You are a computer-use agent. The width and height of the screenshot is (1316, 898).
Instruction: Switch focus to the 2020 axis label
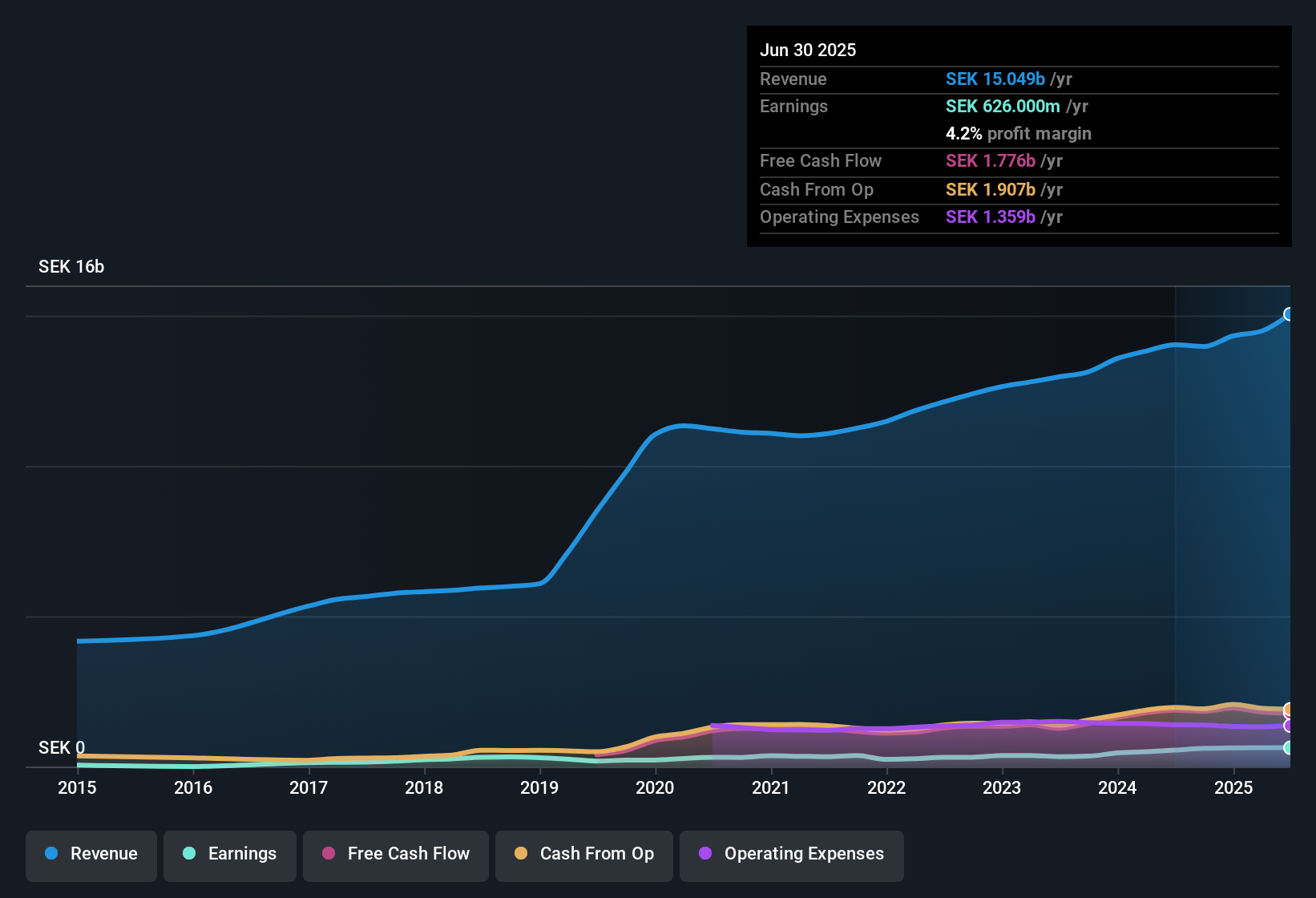tap(655, 788)
